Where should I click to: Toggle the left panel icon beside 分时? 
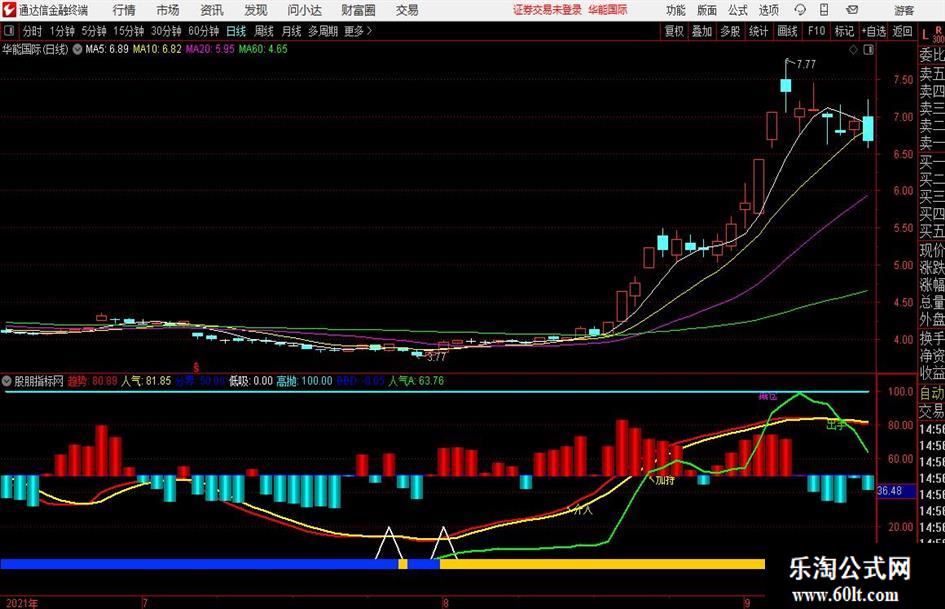point(9,31)
